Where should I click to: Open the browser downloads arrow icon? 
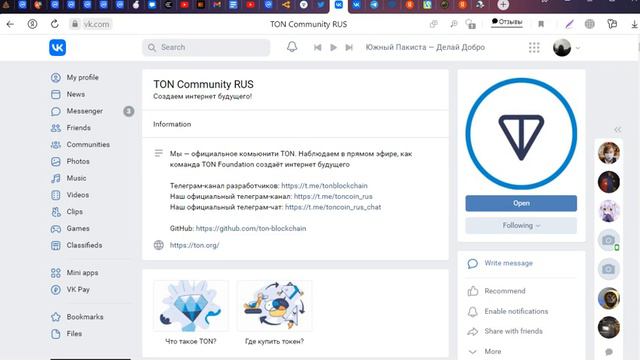click(x=634, y=24)
